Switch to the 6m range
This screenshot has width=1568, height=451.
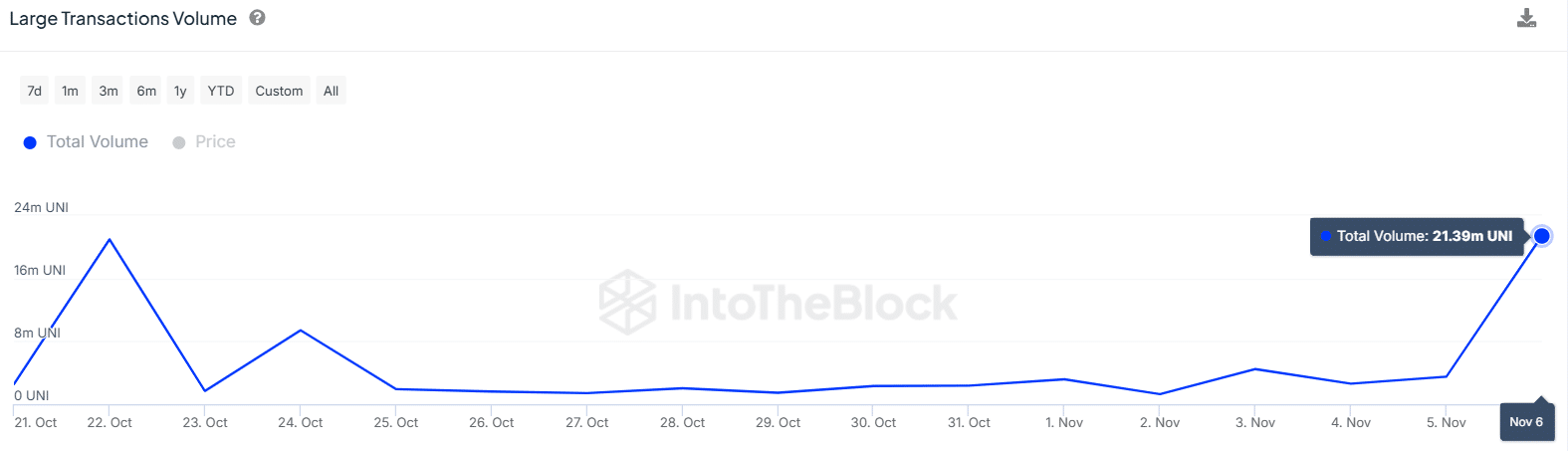pos(146,91)
